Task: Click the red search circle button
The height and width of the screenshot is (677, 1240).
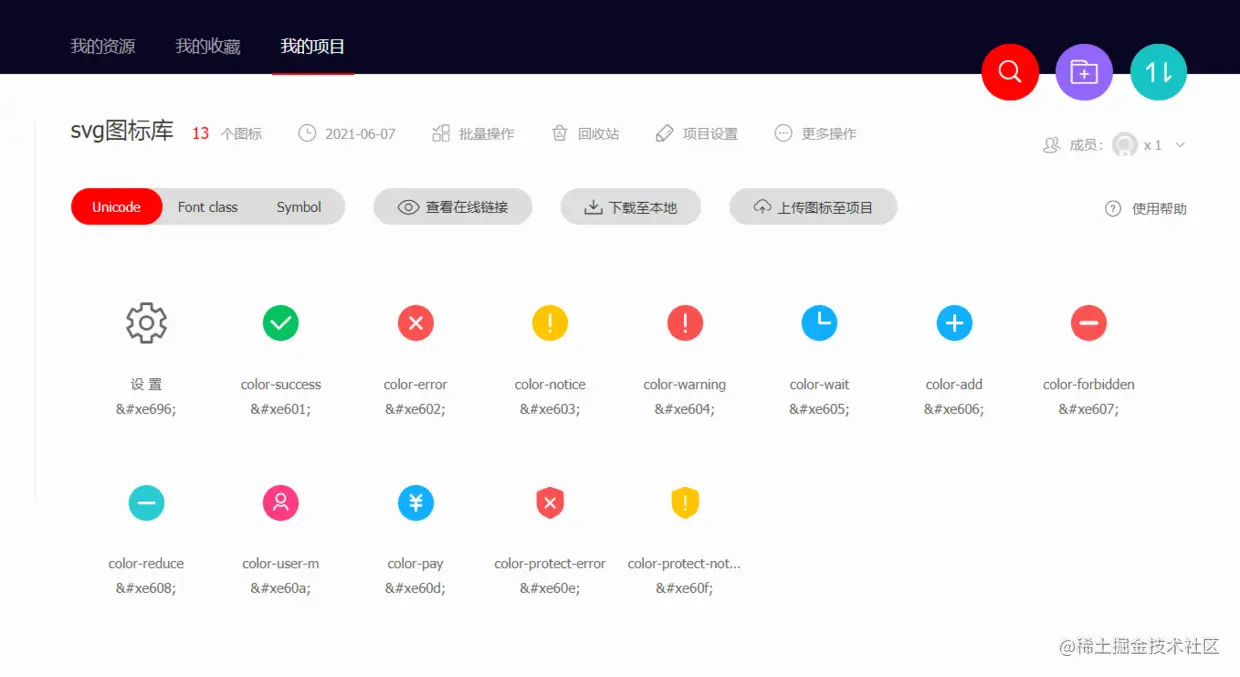Action: point(1010,72)
